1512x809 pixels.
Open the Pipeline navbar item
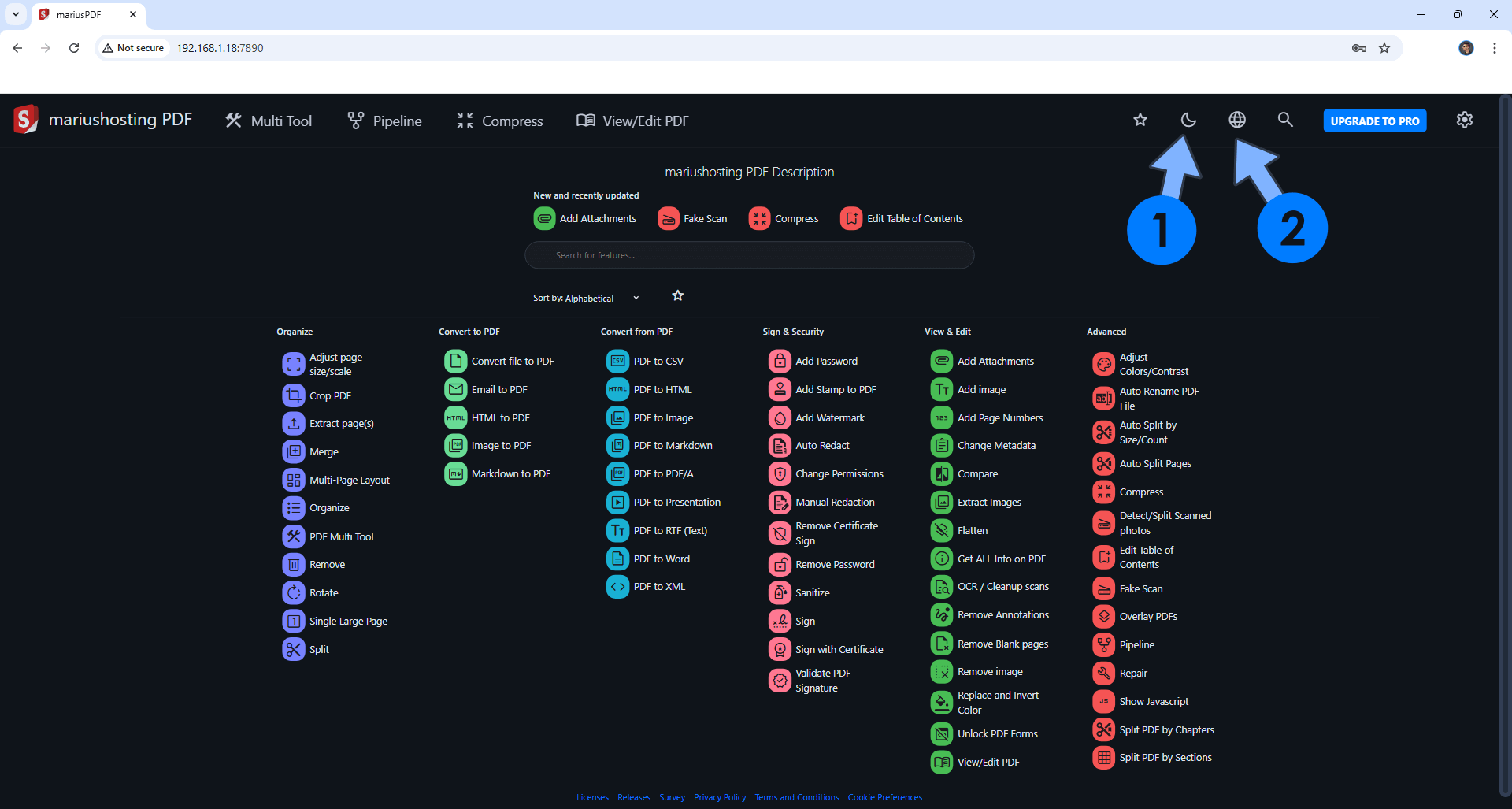[385, 121]
